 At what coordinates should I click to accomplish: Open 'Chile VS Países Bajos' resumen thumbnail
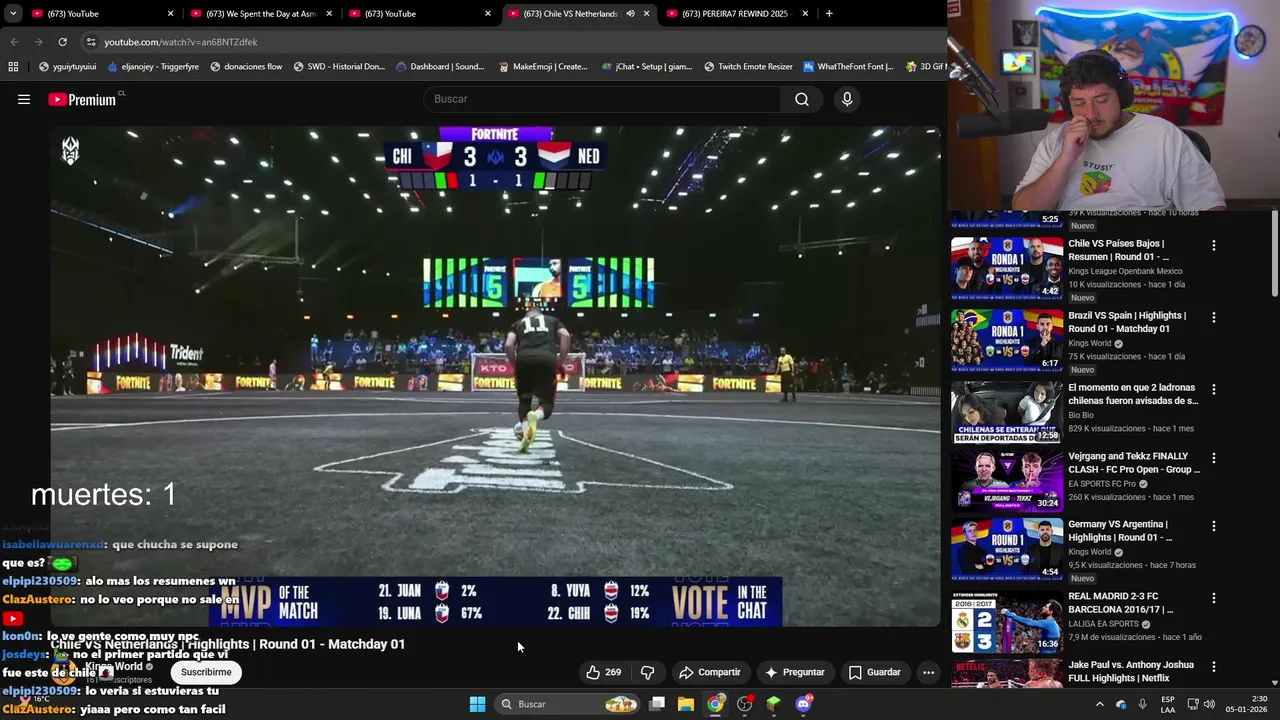pyautogui.click(x=1007, y=268)
